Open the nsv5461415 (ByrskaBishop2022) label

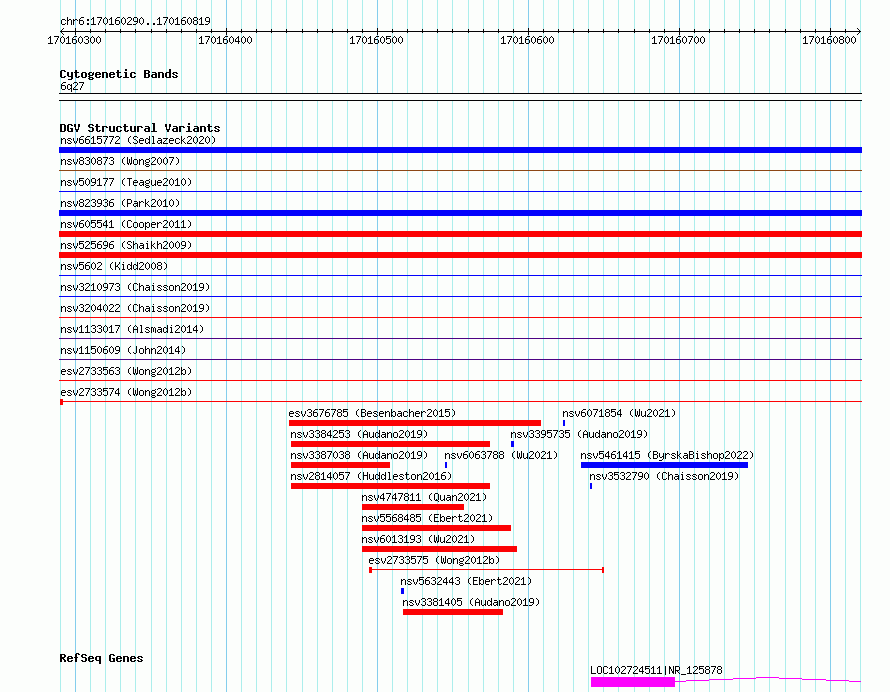pyautogui.click(x=667, y=455)
